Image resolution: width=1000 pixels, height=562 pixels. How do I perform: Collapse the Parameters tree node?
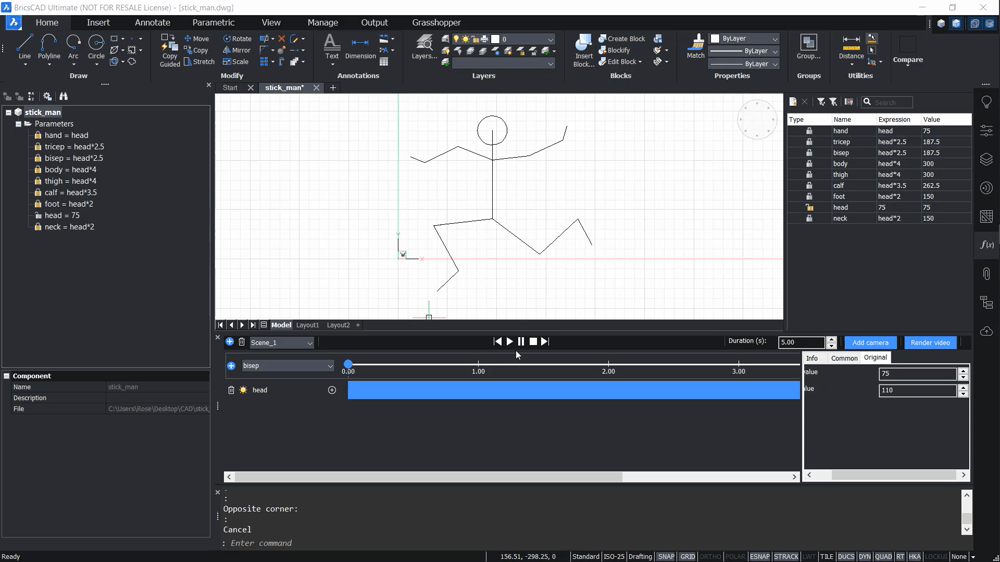18,124
